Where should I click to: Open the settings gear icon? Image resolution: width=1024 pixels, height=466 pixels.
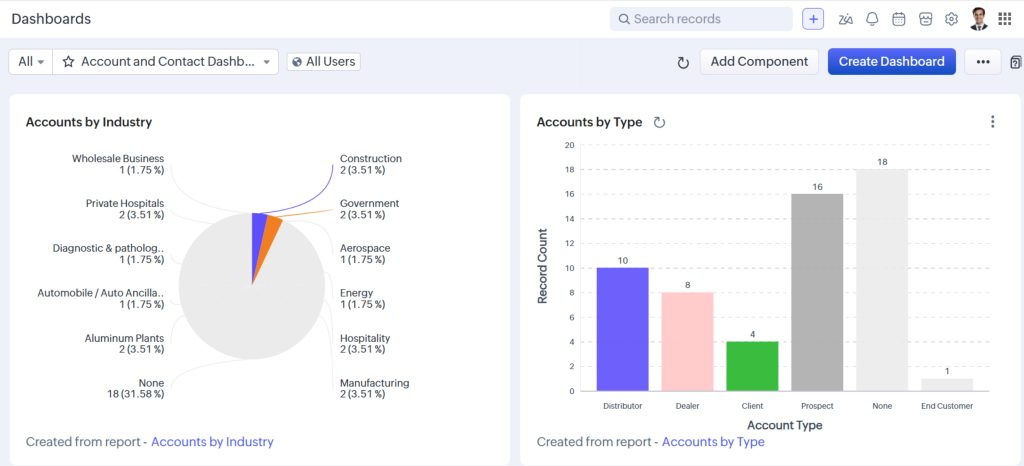(x=952, y=19)
